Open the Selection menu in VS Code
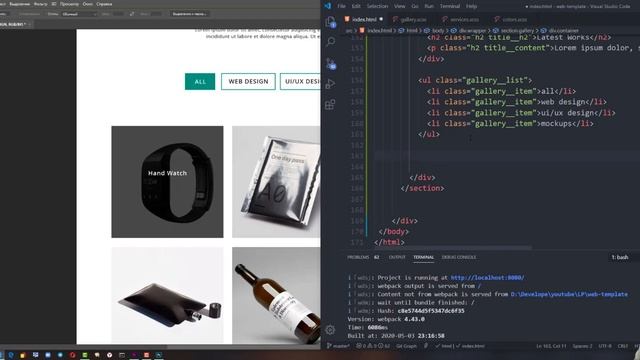The width and height of the screenshot is (640, 360). click(x=377, y=6)
